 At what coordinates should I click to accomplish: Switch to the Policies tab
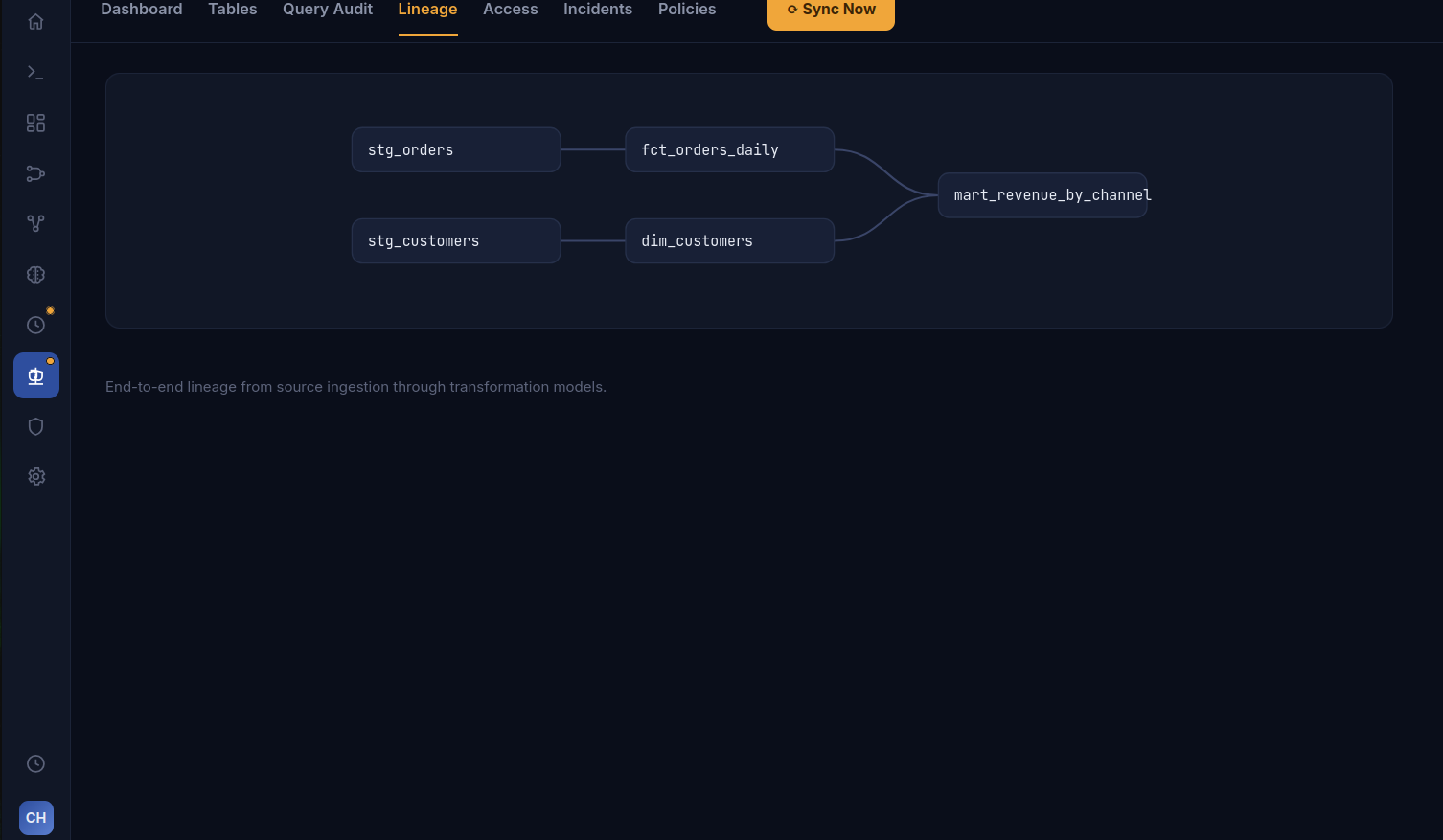click(x=687, y=10)
